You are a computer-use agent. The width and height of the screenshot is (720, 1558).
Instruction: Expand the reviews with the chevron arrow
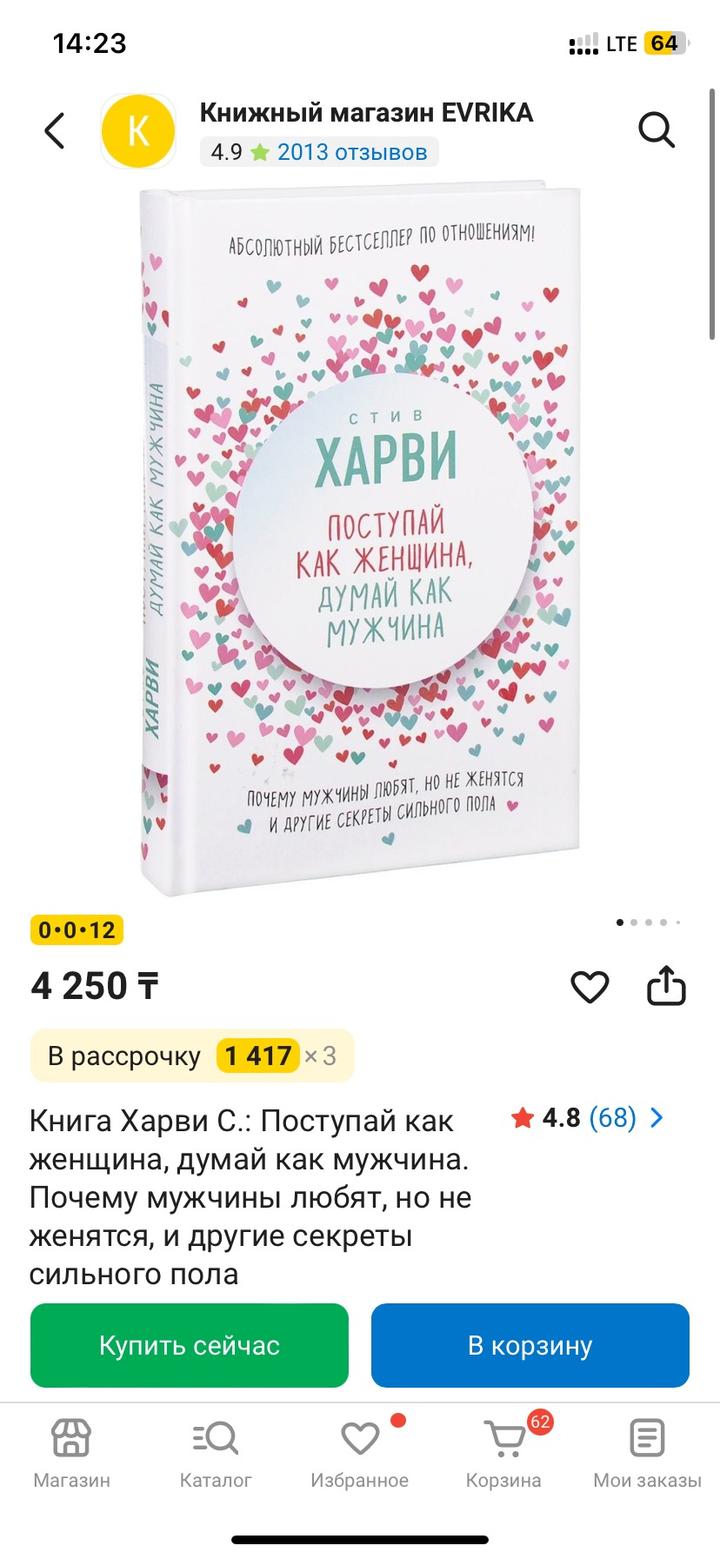pos(657,1118)
